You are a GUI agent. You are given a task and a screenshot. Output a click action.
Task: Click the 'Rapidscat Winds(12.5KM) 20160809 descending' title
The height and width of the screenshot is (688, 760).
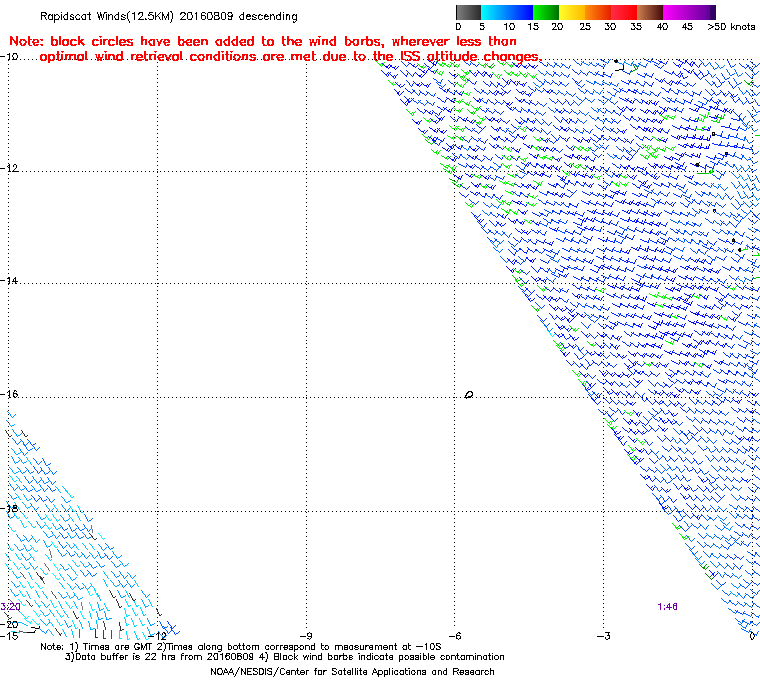tap(169, 16)
